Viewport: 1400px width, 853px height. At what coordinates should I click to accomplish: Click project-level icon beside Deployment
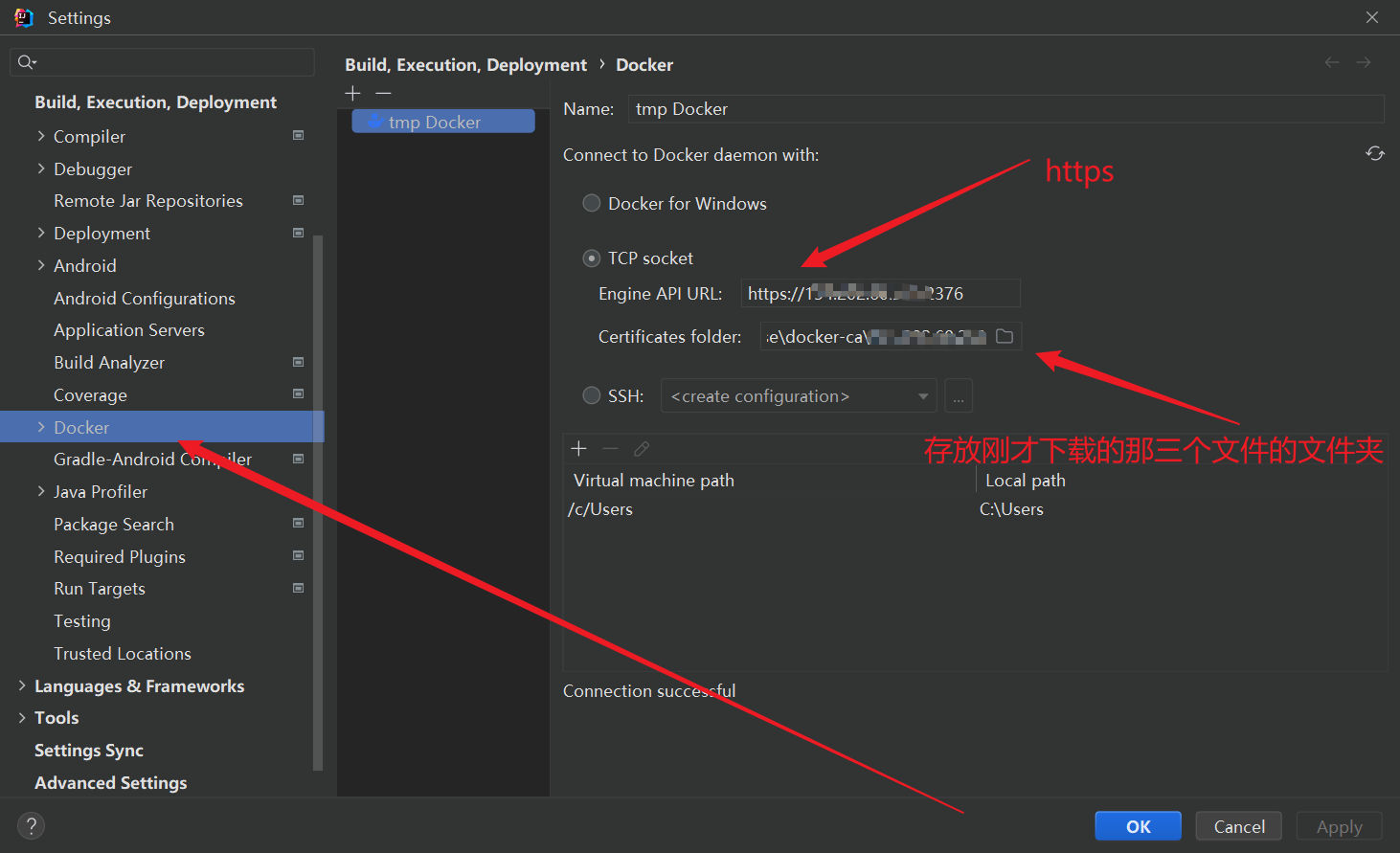(299, 233)
